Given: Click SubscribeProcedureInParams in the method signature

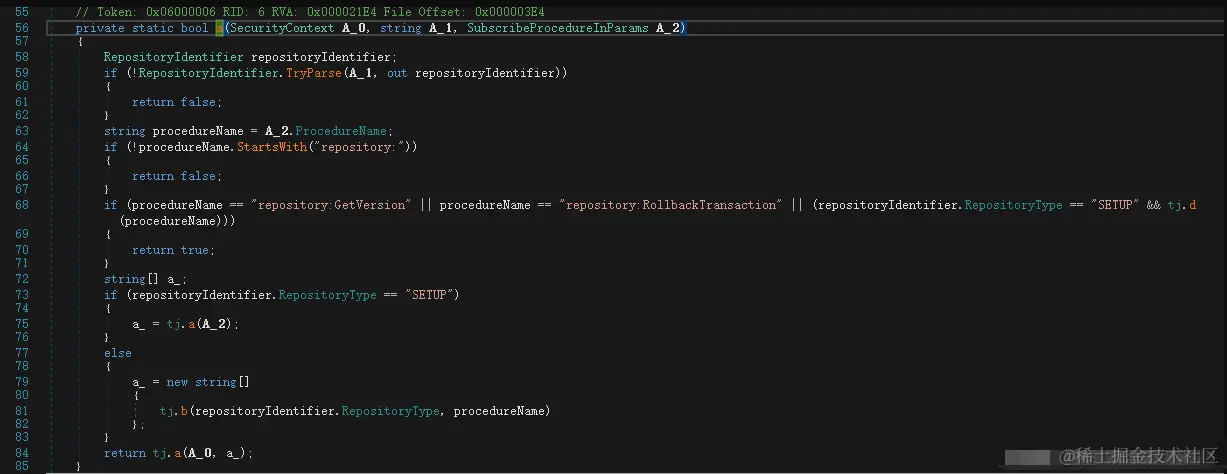Looking at the screenshot, I should pyautogui.click(x=558, y=28).
